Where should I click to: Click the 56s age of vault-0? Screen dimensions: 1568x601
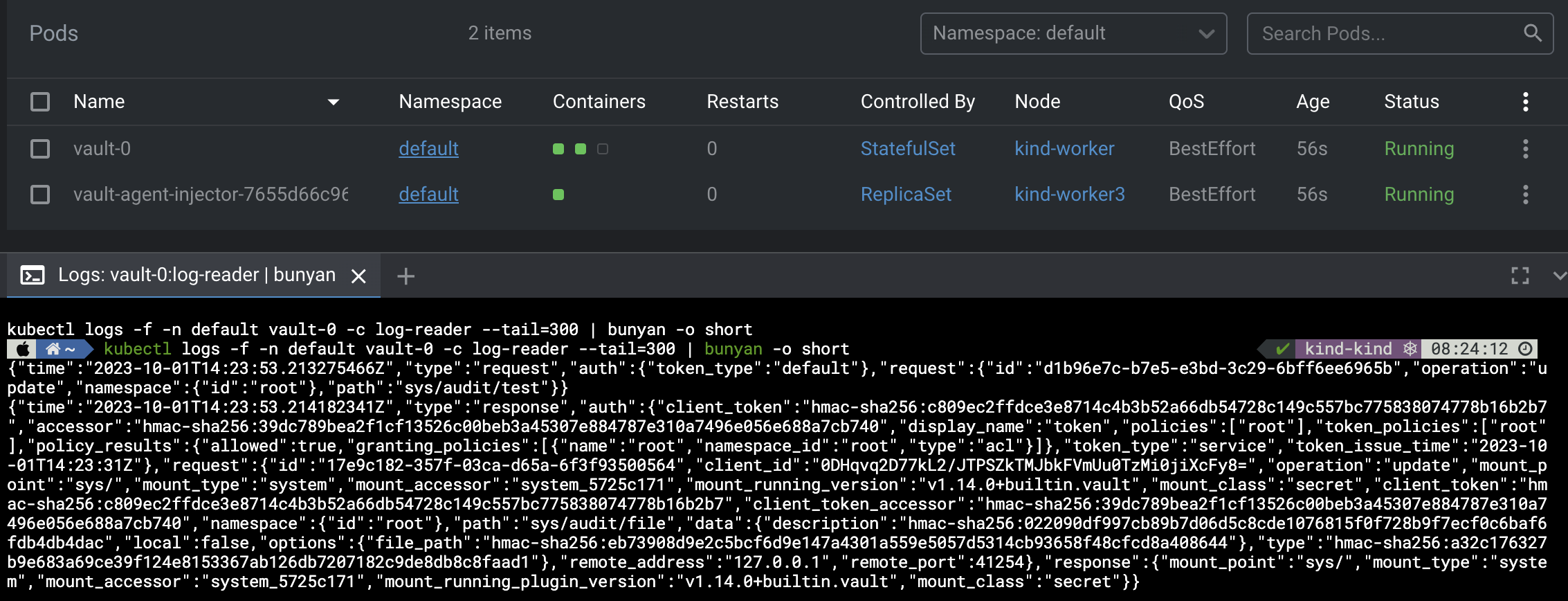(1311, 149)
